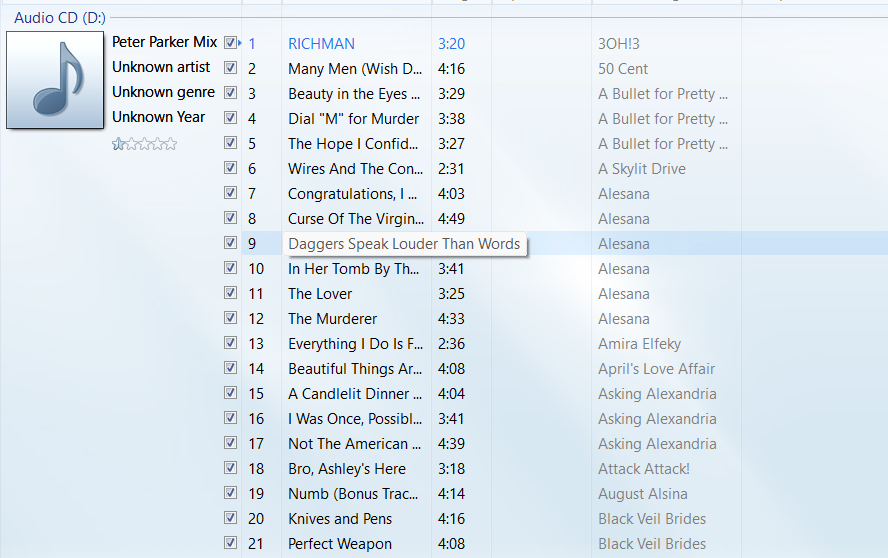Click the 2:36 track length
The image size is (888, 558).
[x=451, y=344]
